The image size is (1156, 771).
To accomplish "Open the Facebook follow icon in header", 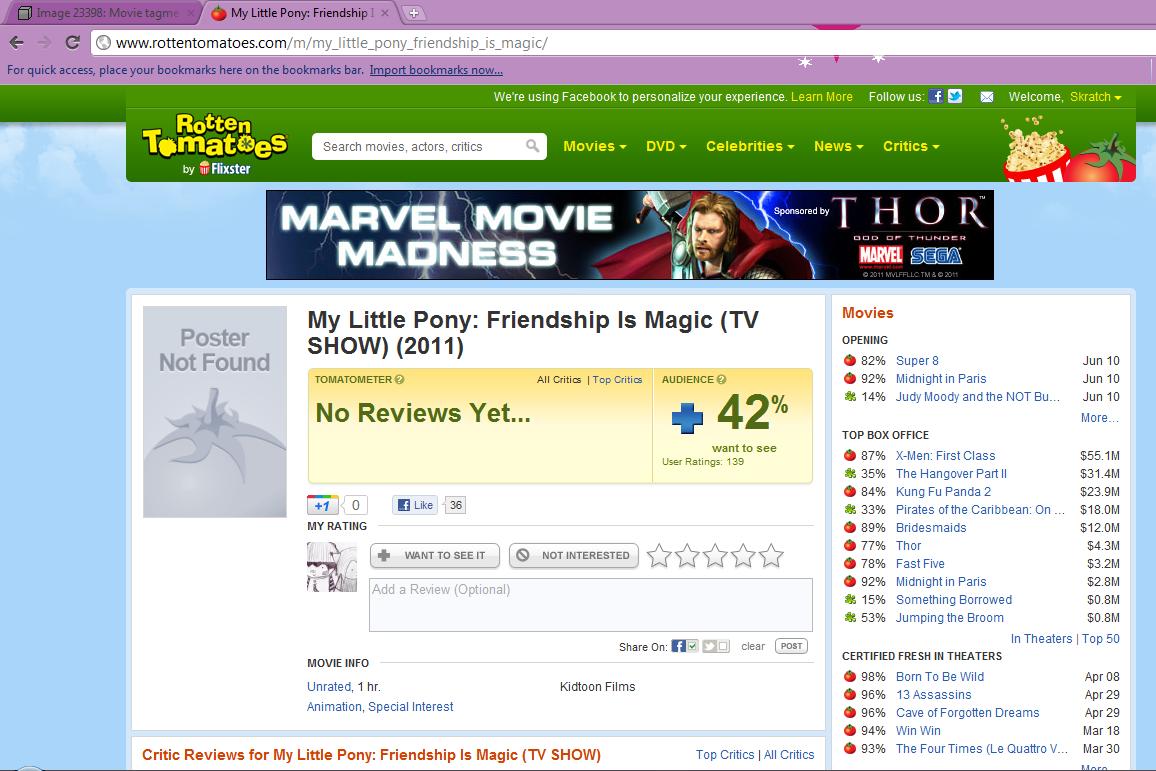I will click(936, 97).
